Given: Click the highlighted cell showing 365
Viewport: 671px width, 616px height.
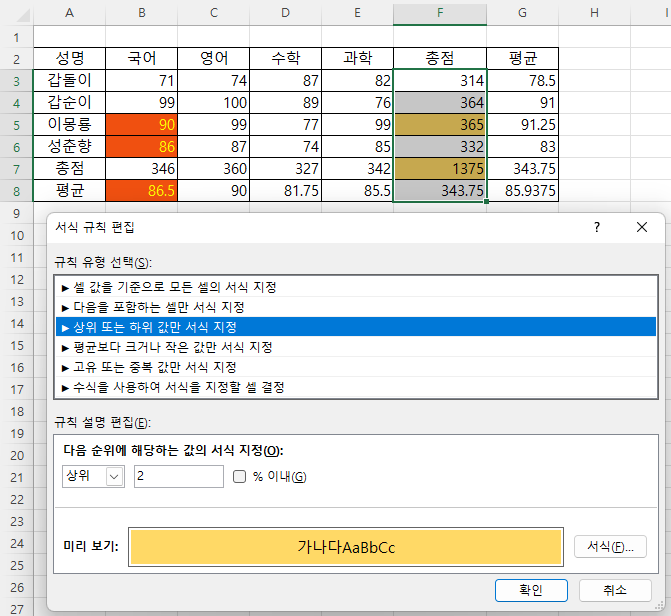Looking at the screenshot, I should pyautogui.click(x=440, y=125).
